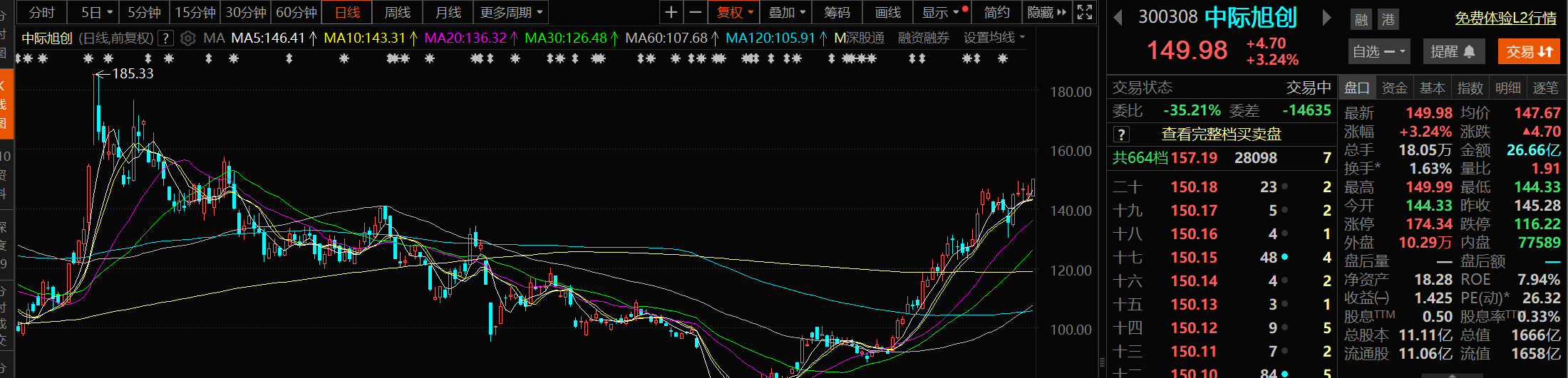
Task: Set a price alert with 提醒 bell
Action: (1453, 51)
